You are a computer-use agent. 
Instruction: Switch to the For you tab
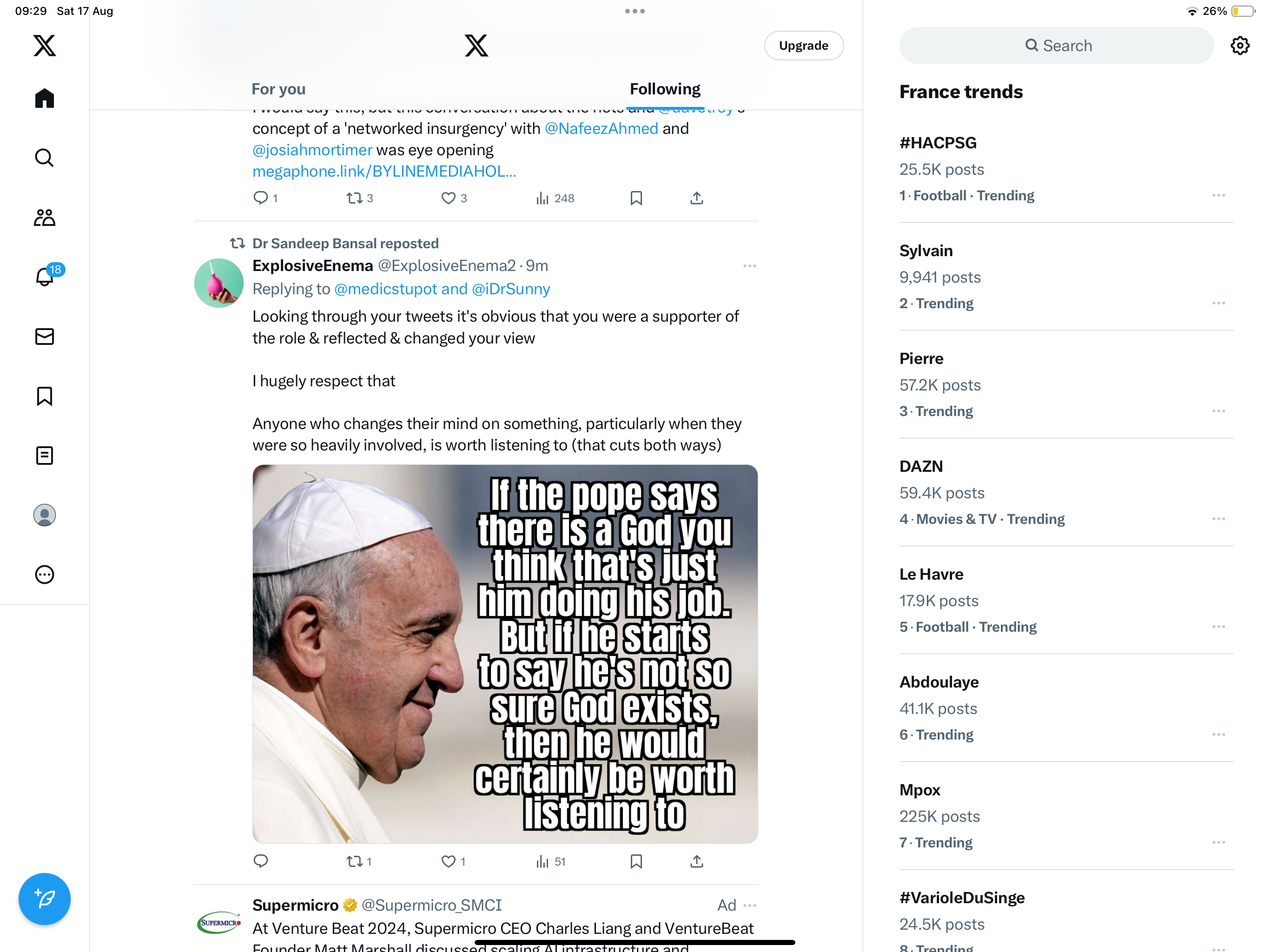pyautogui.click(x=278, y=89)
